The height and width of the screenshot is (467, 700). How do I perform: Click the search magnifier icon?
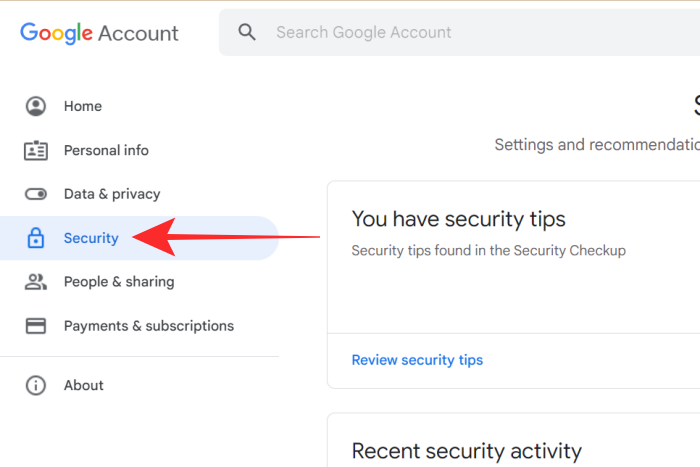point(247,32)
